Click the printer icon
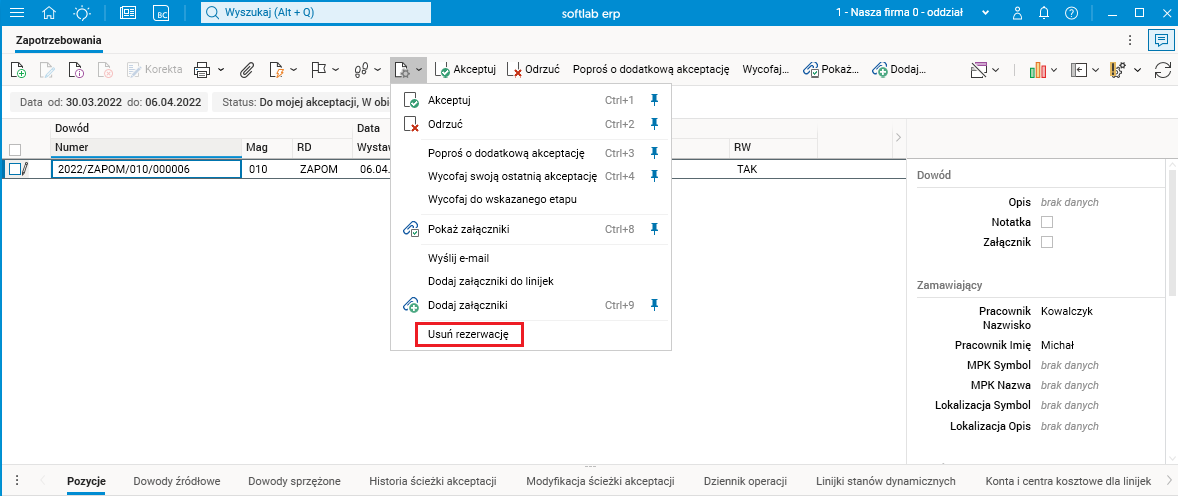The image size is (1178, 496). coord(201,70)
